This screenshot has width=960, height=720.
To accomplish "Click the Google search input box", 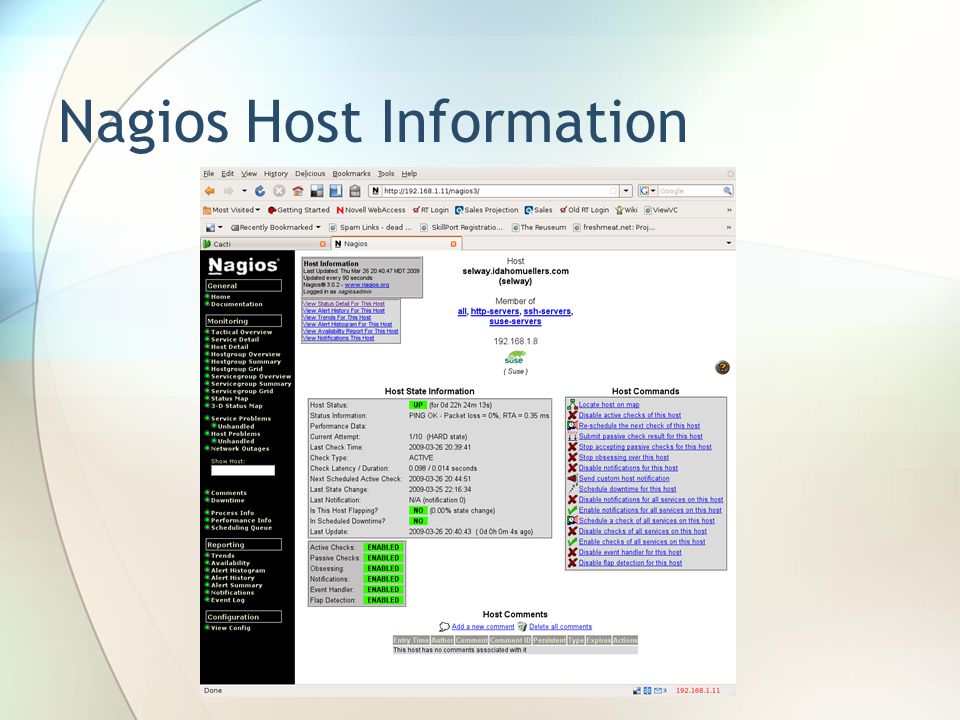I will (x=689, y=191).
